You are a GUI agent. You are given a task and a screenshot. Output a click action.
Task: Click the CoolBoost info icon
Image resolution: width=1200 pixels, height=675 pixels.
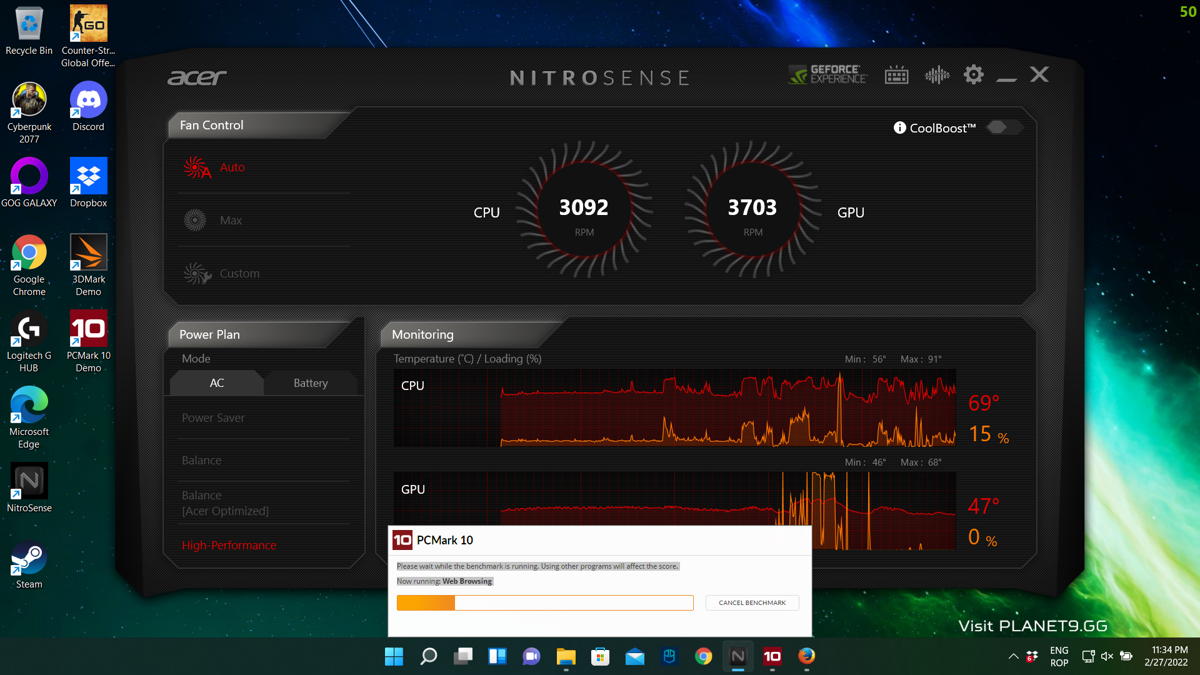tap(900, 128)
